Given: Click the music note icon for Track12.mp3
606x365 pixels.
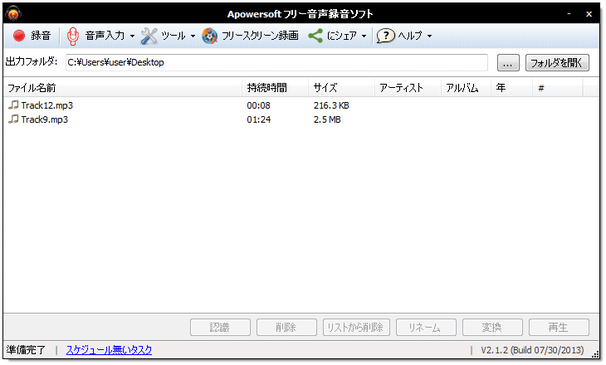Looking at the screenshot, I should (14, 105).
